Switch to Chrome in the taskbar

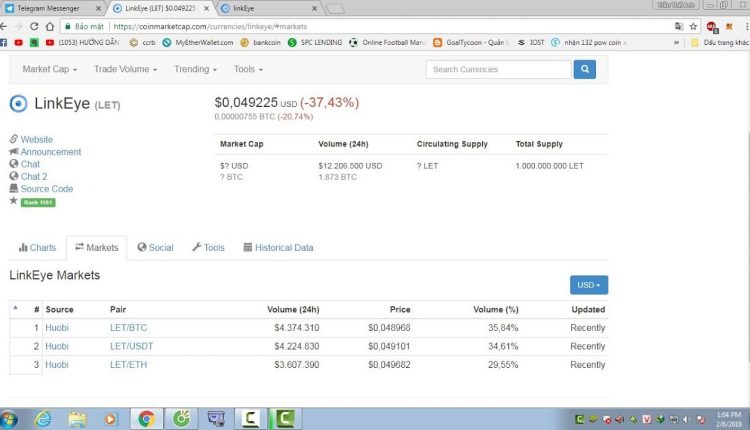tap(146, 419)
